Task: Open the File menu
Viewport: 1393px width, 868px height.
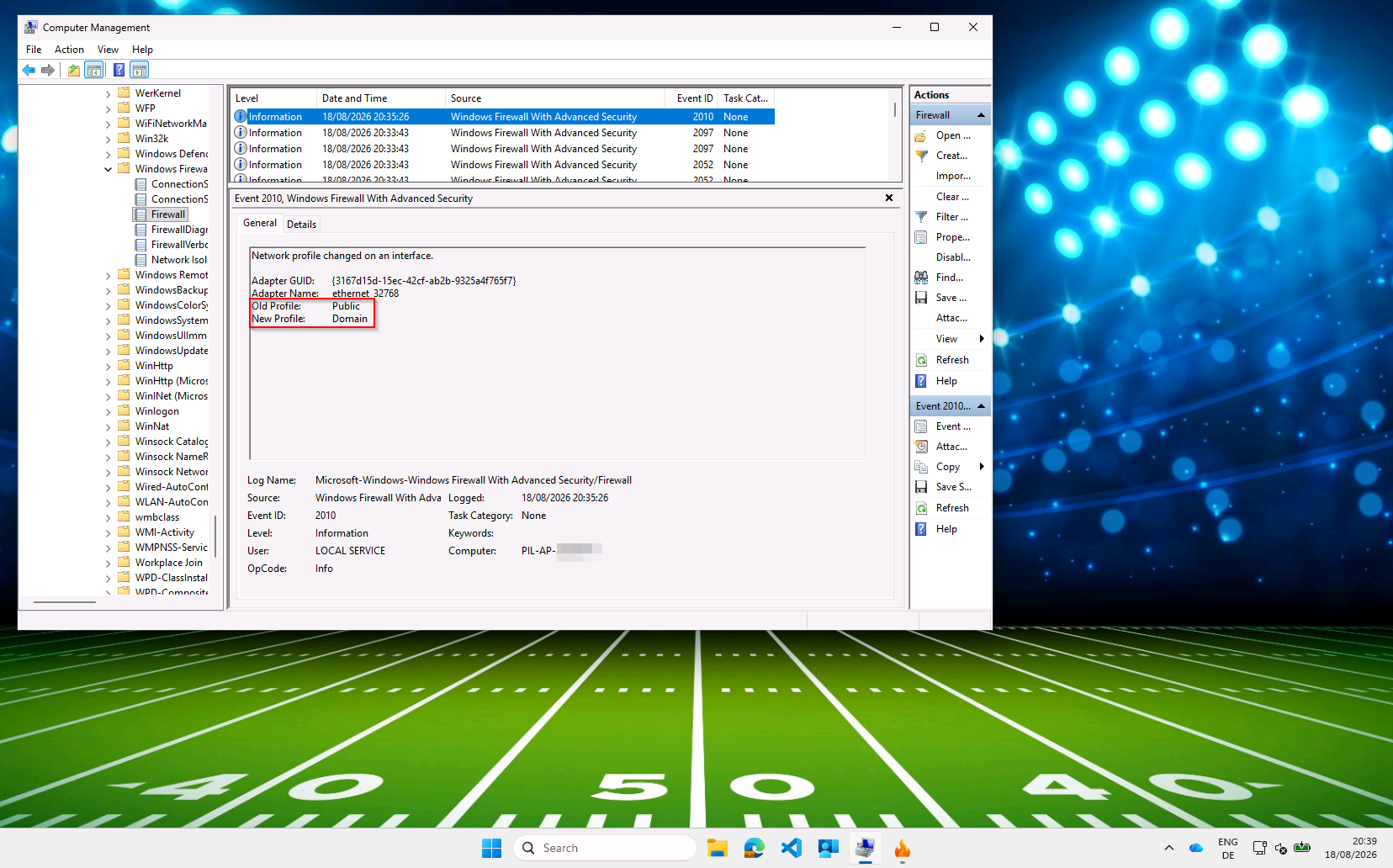Action: 34,50
